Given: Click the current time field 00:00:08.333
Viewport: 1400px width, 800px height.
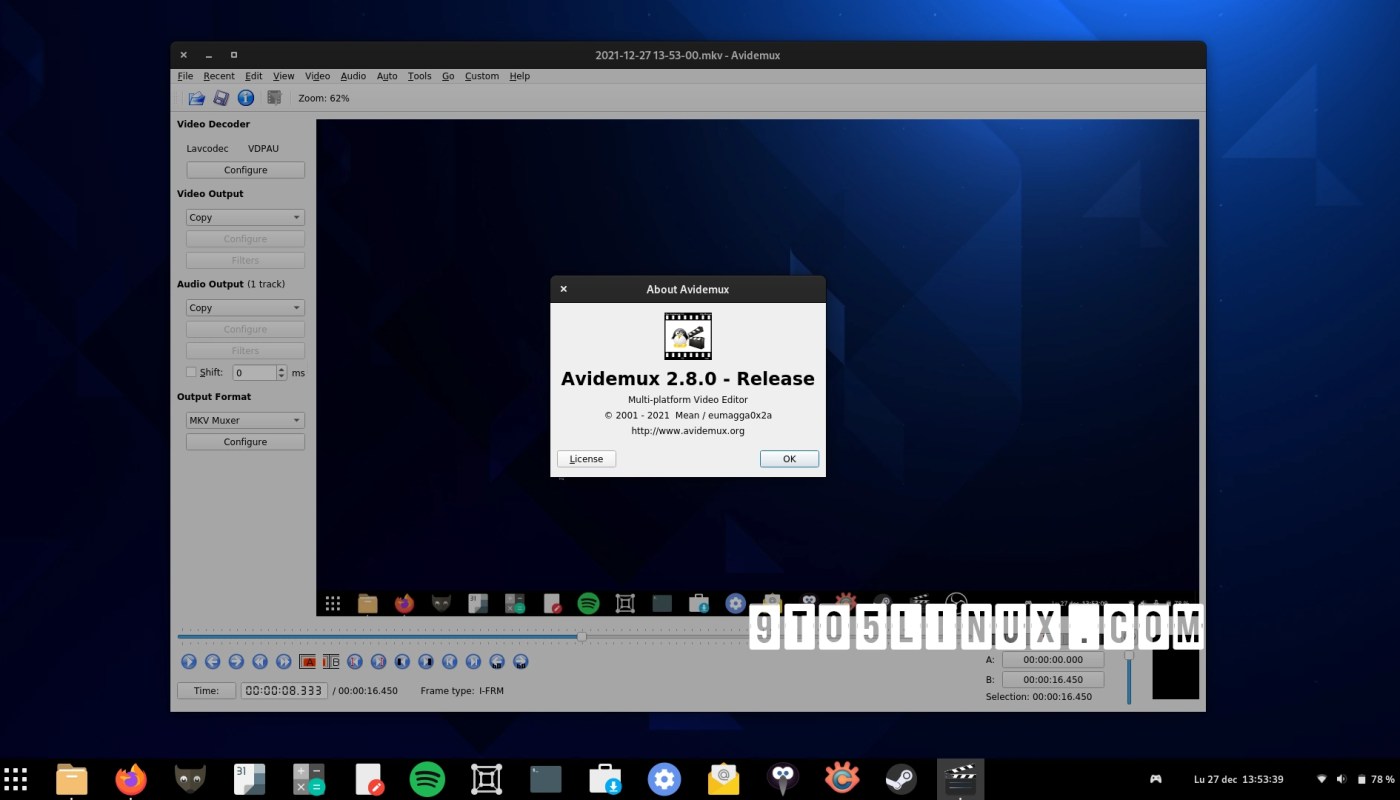Looking at the screenshot, I should click(x=284, y=690).
